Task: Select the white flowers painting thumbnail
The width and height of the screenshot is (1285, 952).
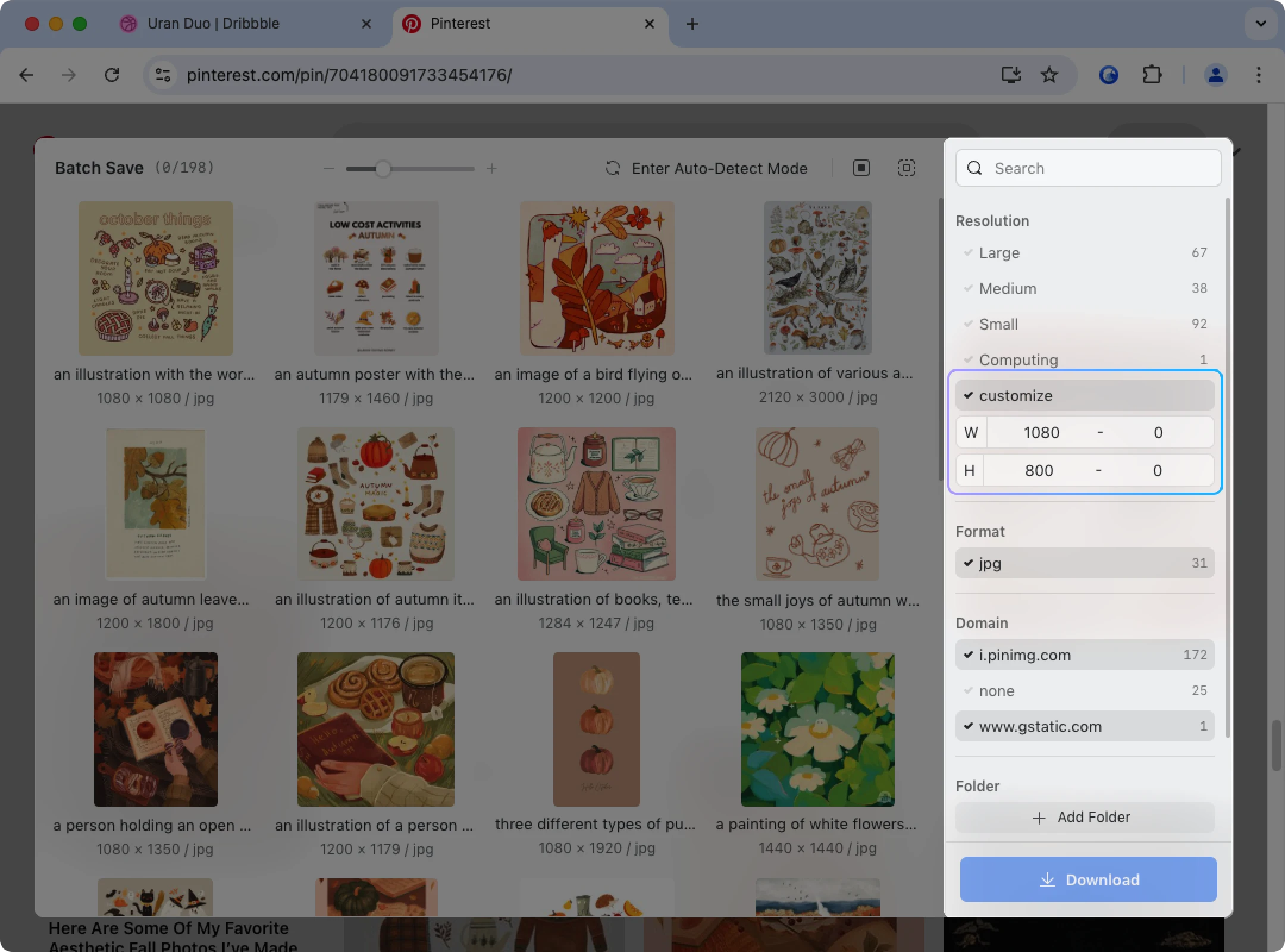Action: [817, 729]
